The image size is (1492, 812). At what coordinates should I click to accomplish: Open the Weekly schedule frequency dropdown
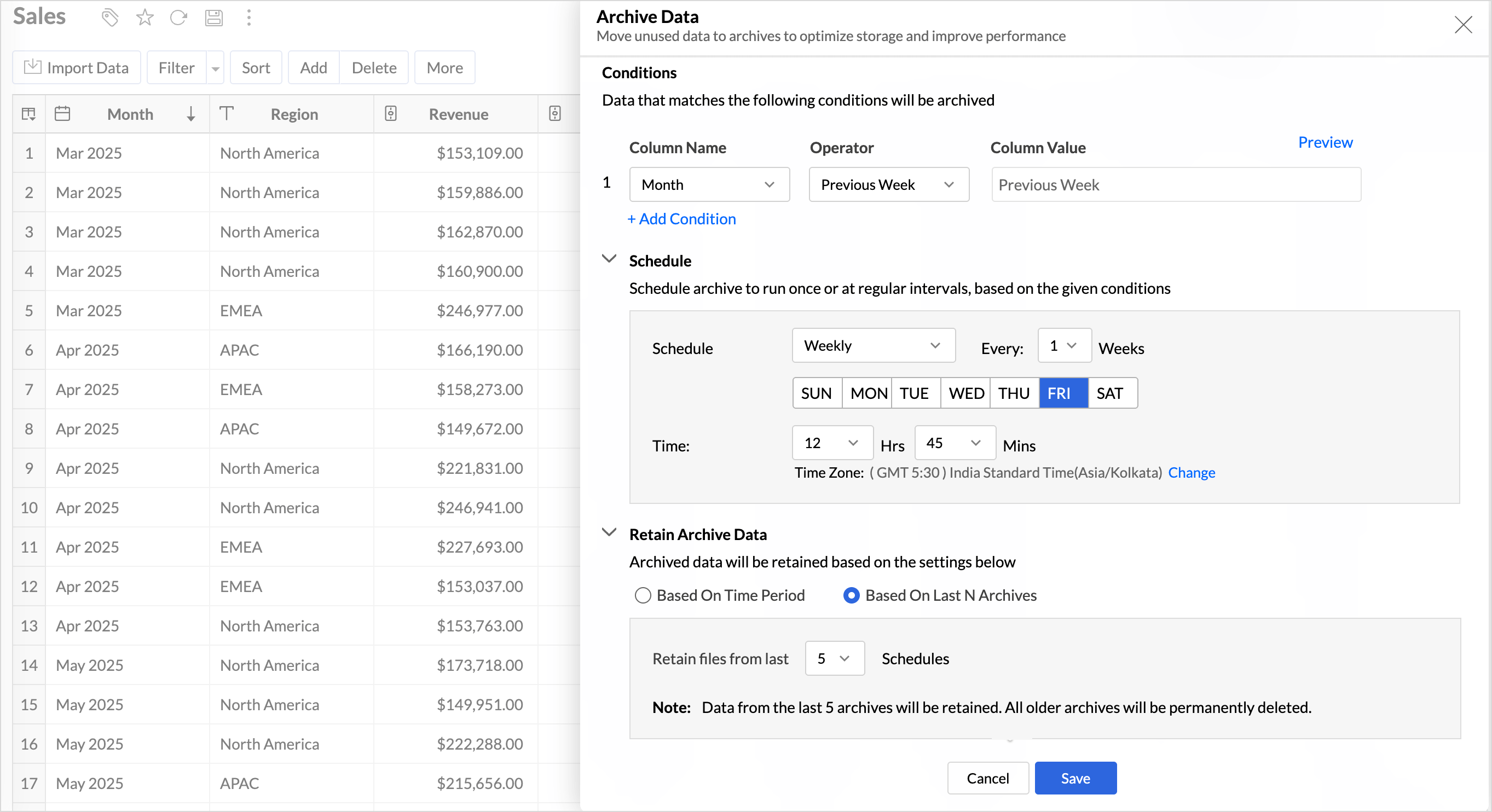[x=873, y=346]
